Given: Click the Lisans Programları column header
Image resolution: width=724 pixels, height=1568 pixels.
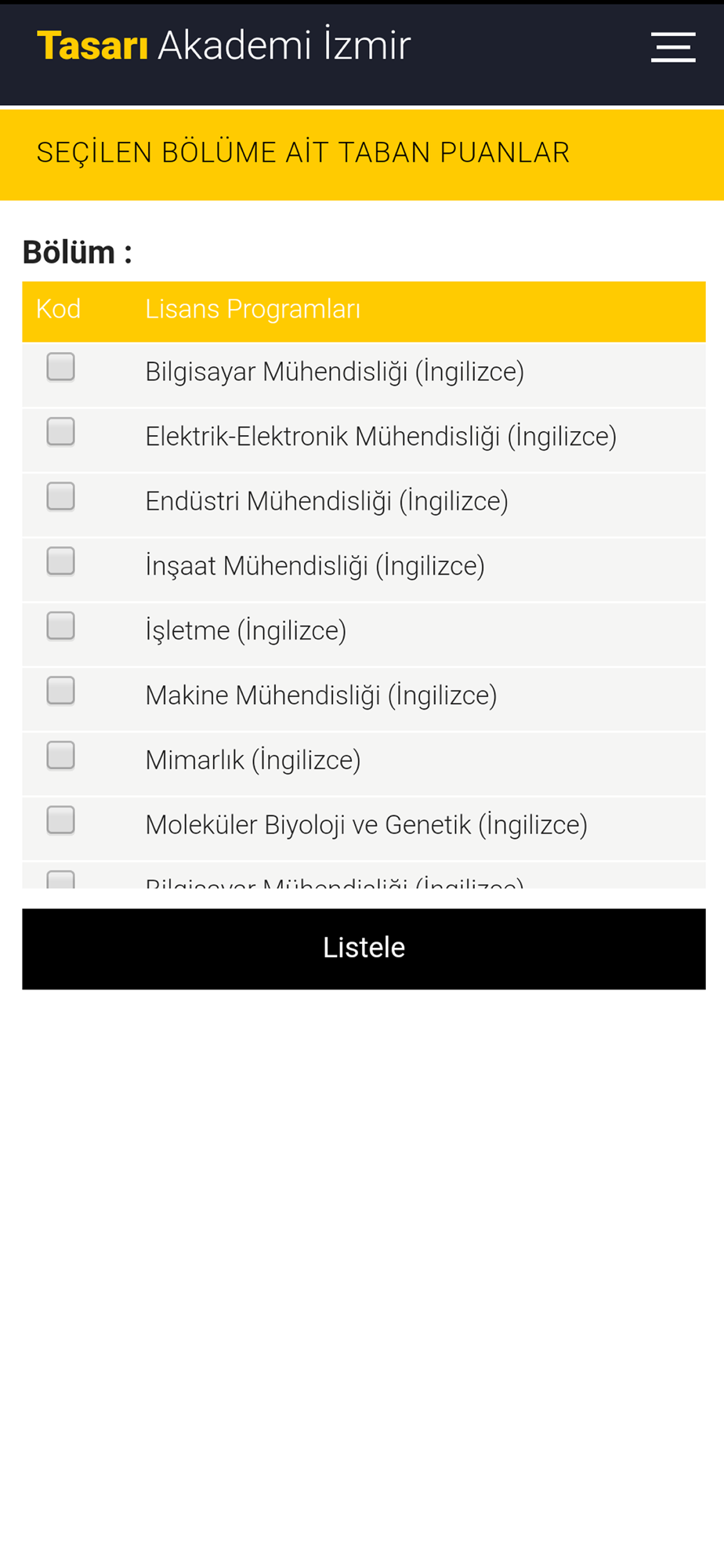Looking at the screenshot, I should coord(252,310).
